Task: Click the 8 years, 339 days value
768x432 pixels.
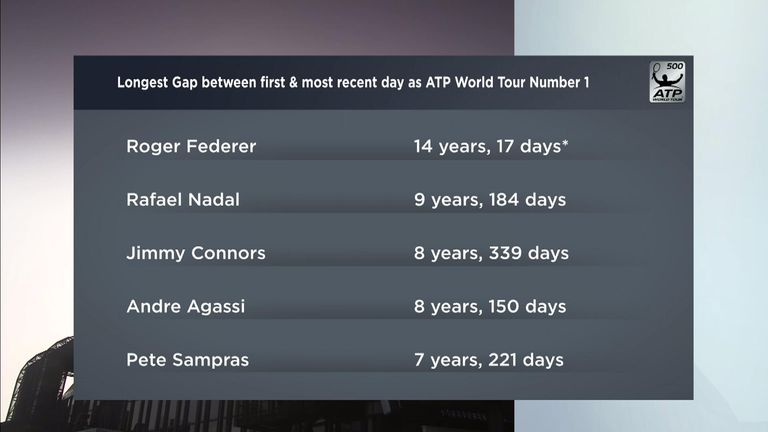Action: click(491, 253)
